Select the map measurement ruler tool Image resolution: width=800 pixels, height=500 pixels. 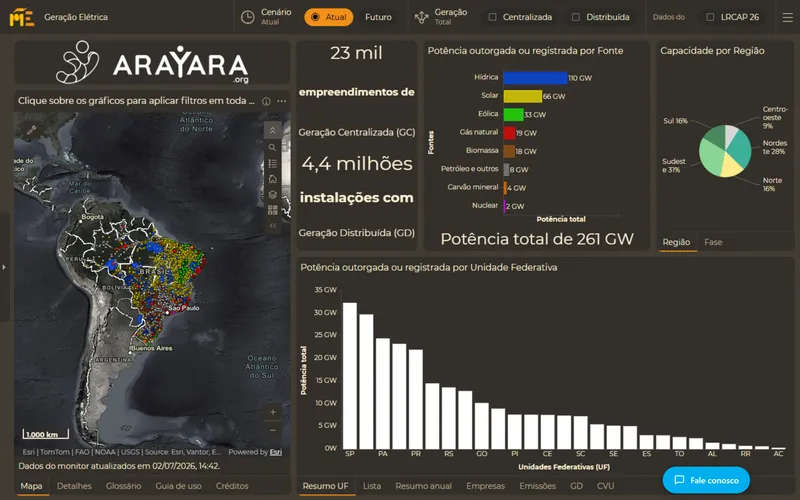(32, 130)
